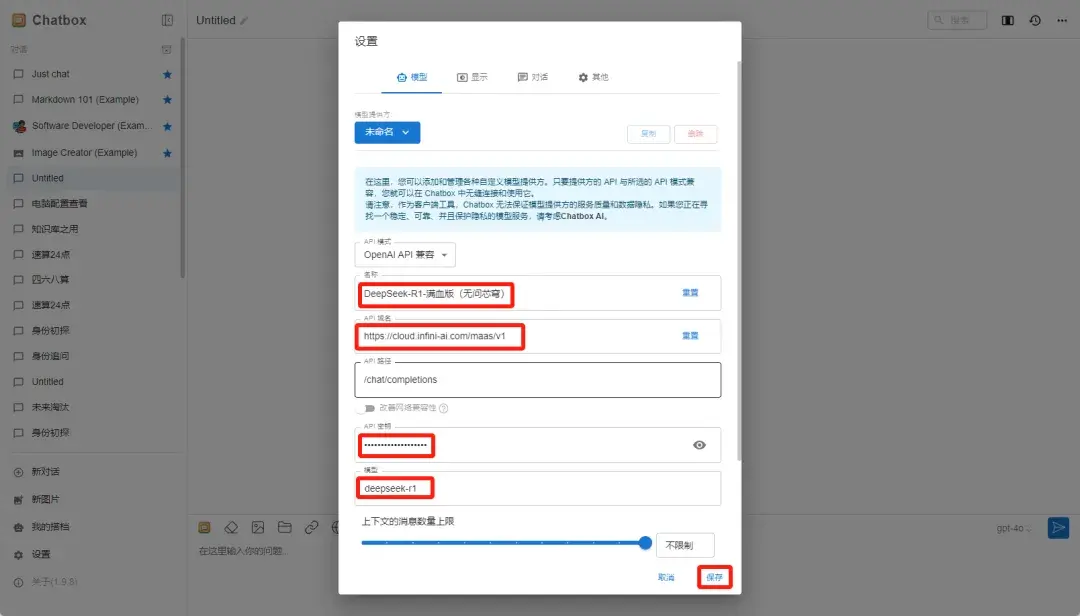This screenshot has width=1080, height=616.
Task: Click 重置 in the DeepSeek-R1 name field
Action: (x=689, y=293)
